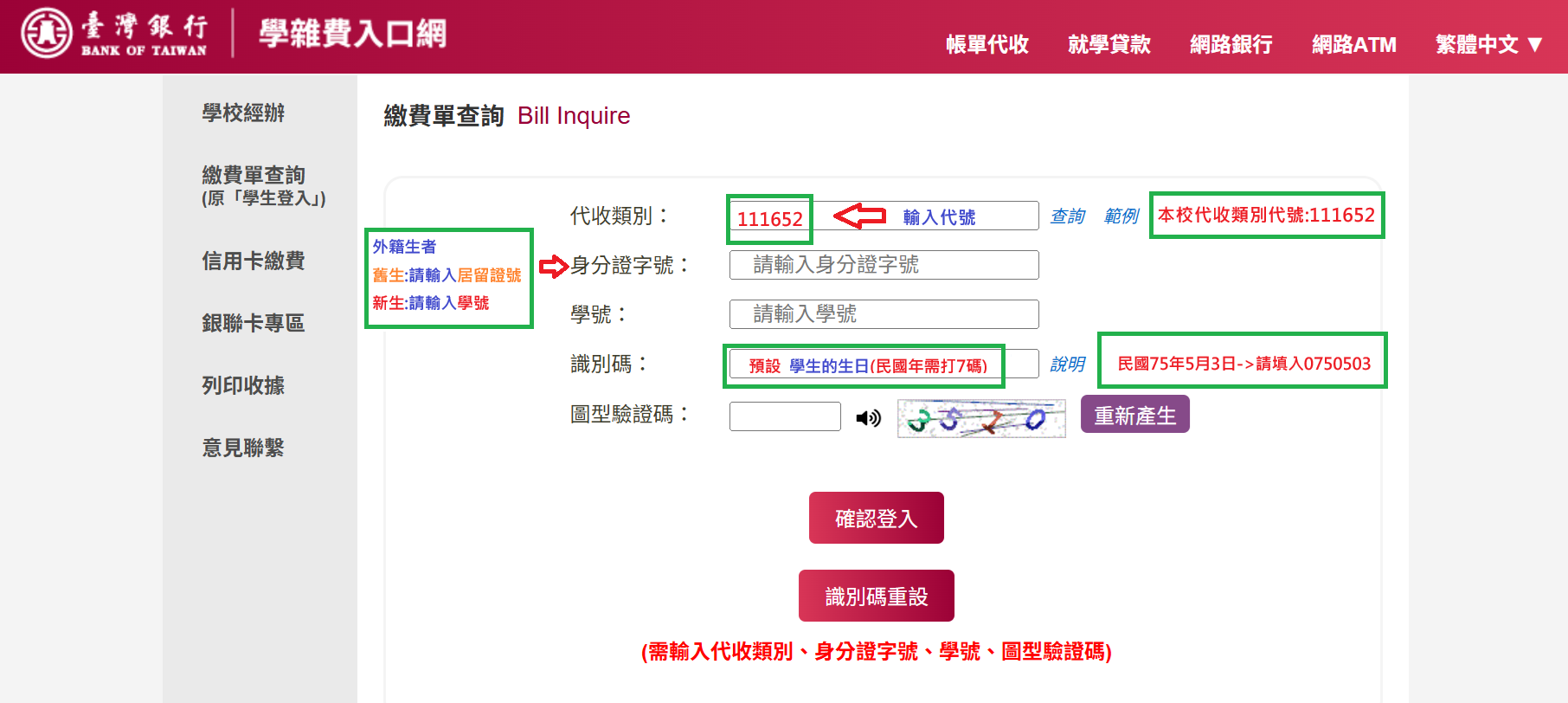Click the captcha verification image
This screenshot has height=703, width=1568.
981,418
